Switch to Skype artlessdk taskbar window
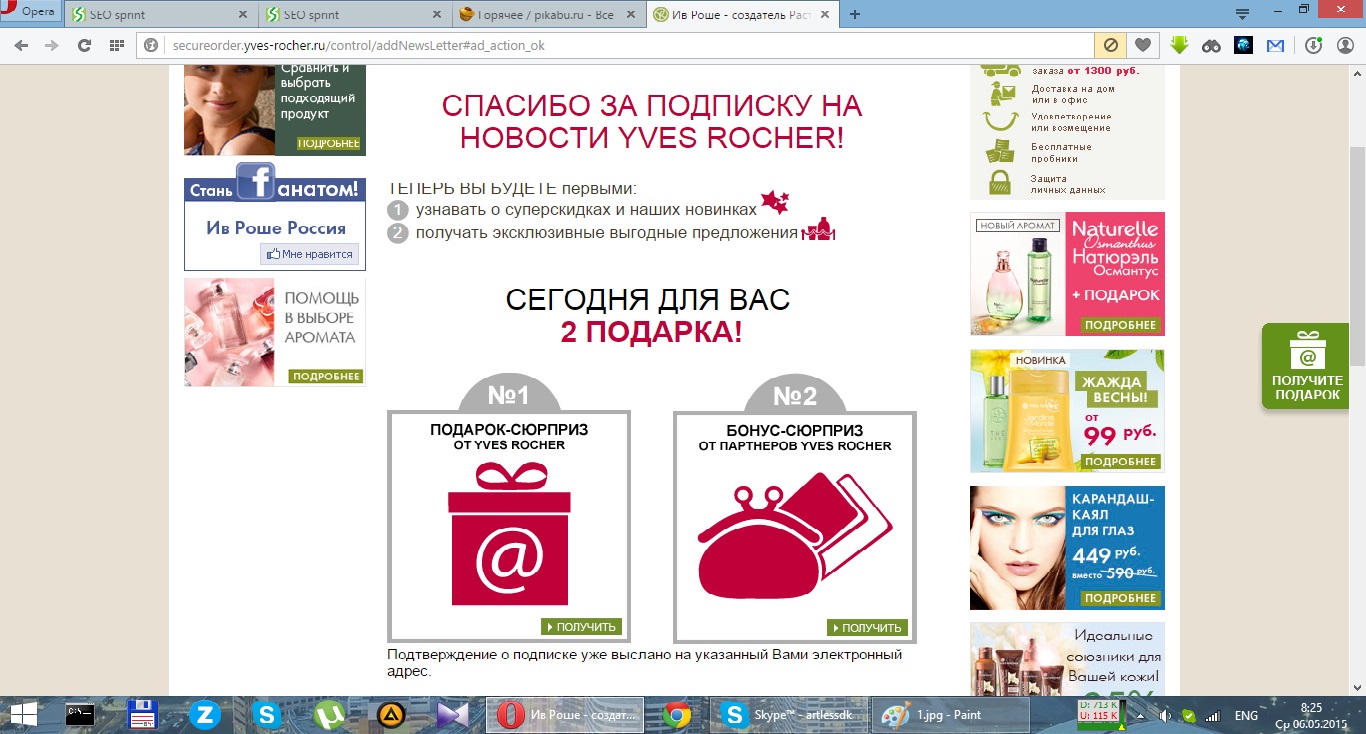 pyautogui.click(x=786, y=715)
